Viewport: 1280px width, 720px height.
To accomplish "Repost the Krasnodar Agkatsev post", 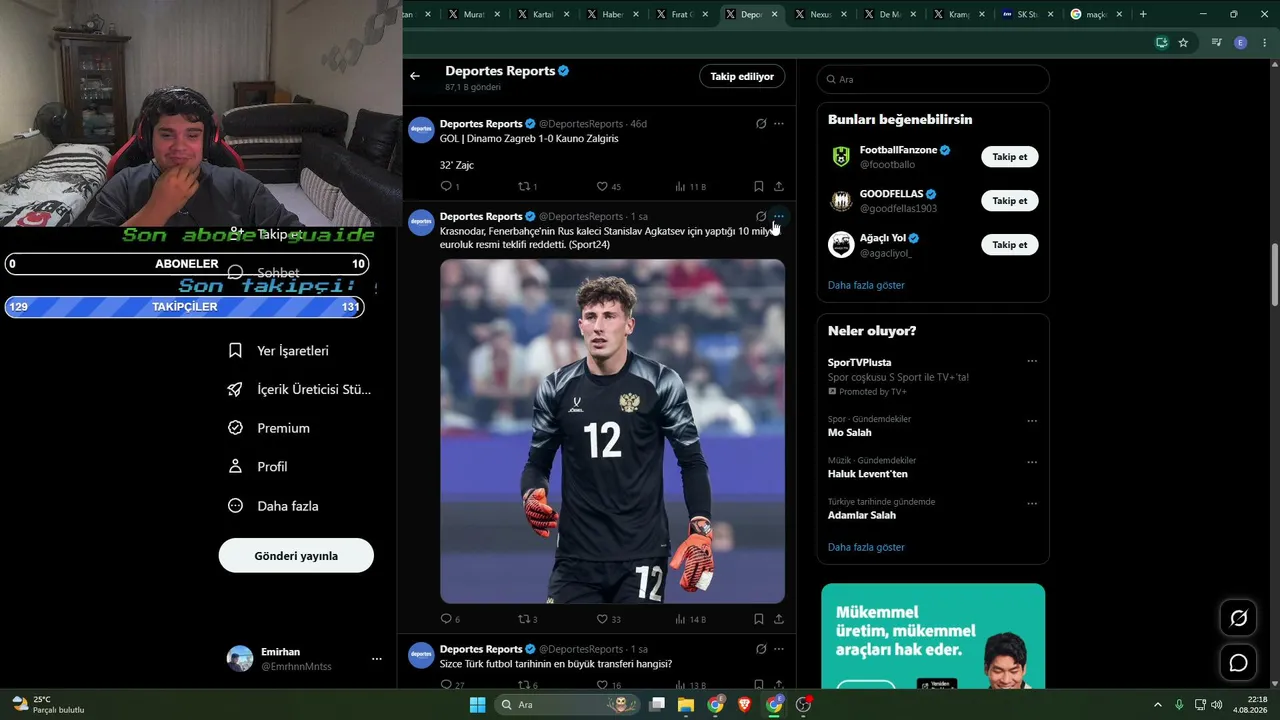I will pos(523,619).
